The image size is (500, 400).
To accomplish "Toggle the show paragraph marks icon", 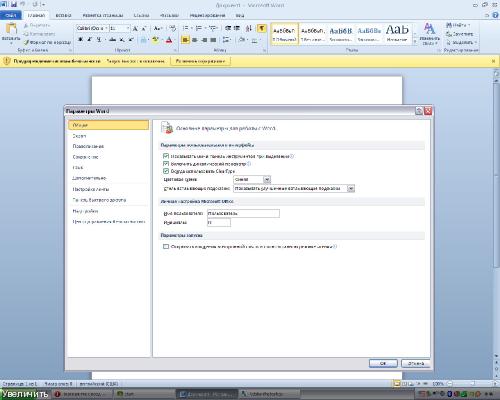I will 262,29.
